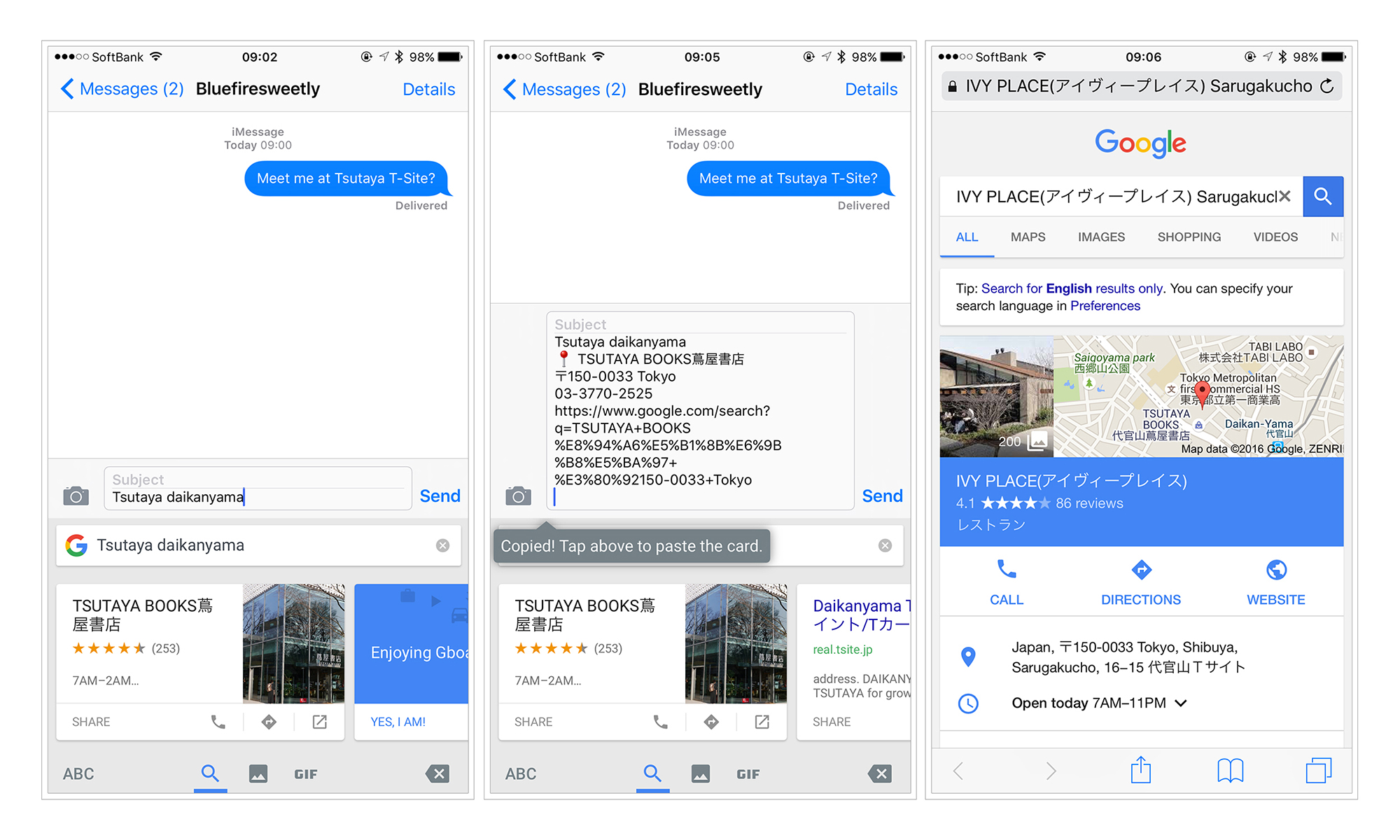The height and width of the screenshot is (840, 1400).
Task: Tap Safari forward arrow
Action: [x=1050, y=771]
